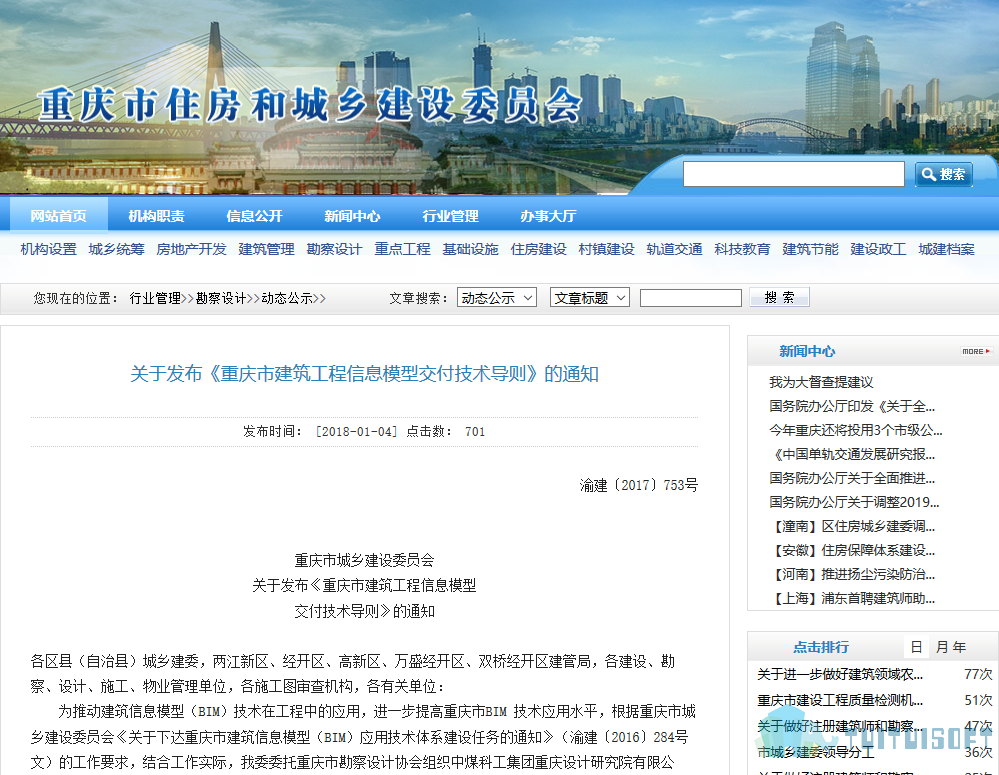
Task: Open the 信息公开 nav tab
Action: pos(254,216)
